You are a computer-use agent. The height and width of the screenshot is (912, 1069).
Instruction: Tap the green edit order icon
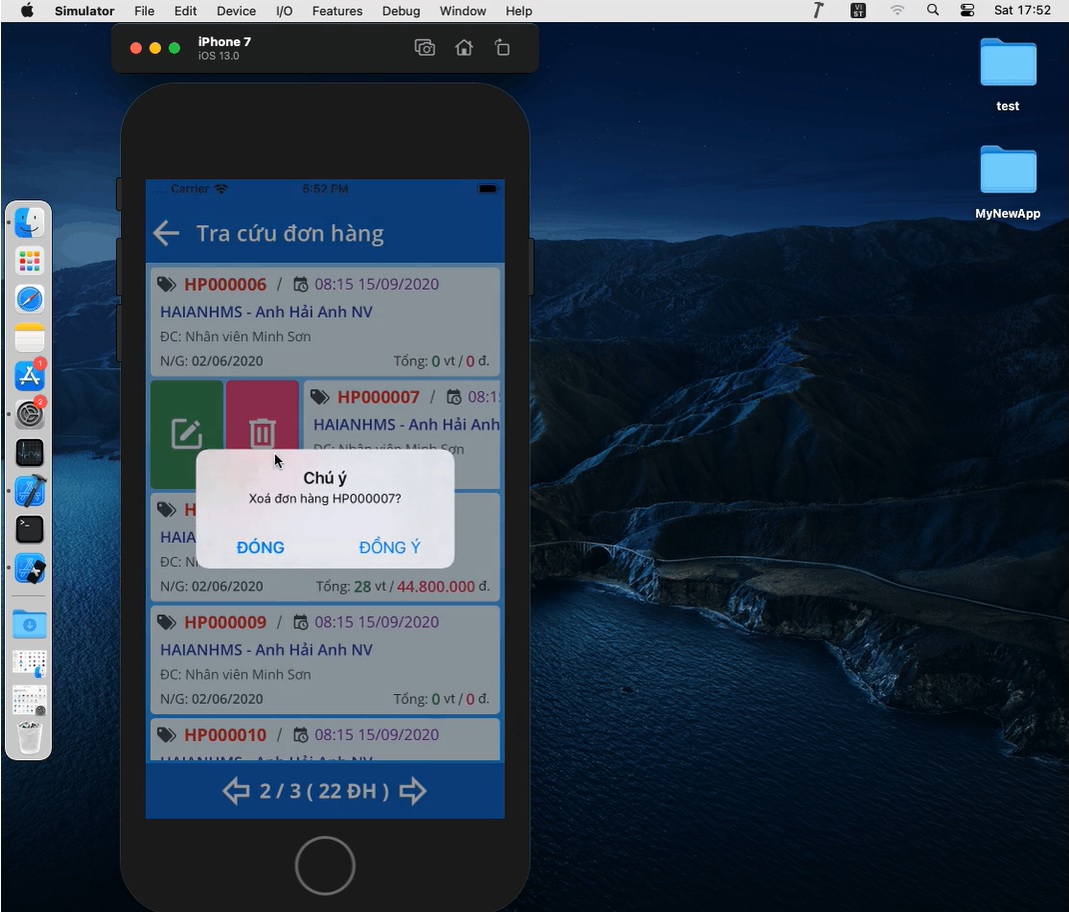coord(187,433)
